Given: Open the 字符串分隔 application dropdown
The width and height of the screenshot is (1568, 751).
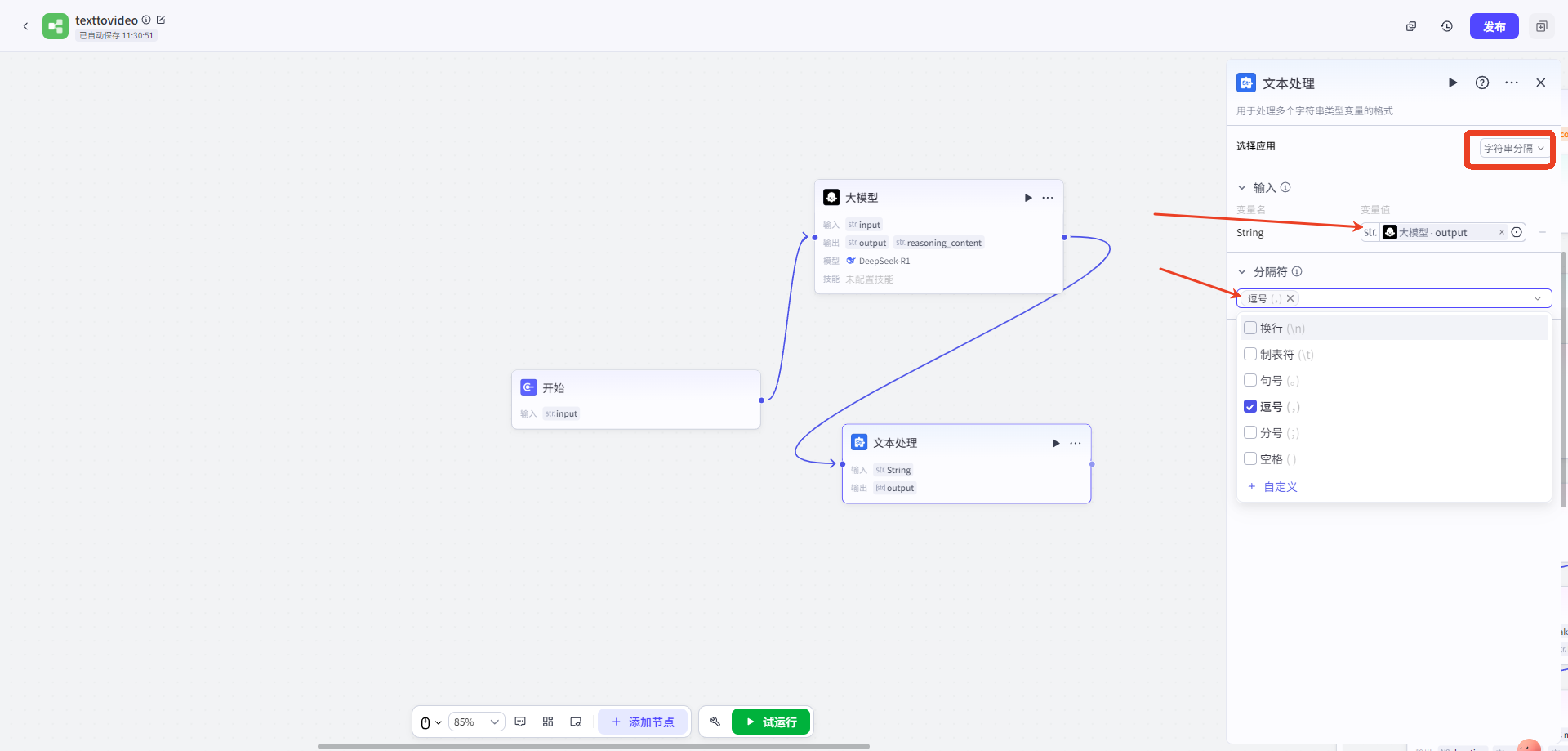Looking at the screenshot, I should 1513,148.
